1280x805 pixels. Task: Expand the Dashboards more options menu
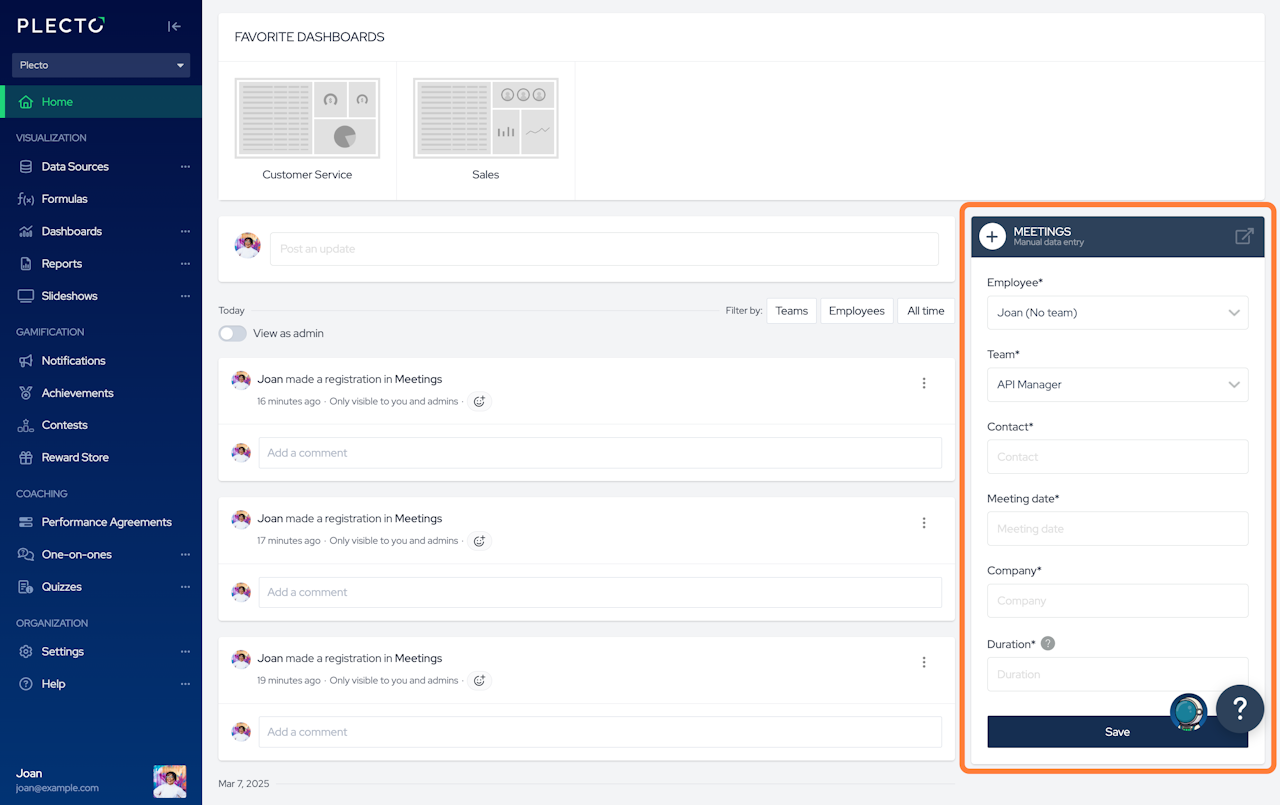(x=185, y=231)
